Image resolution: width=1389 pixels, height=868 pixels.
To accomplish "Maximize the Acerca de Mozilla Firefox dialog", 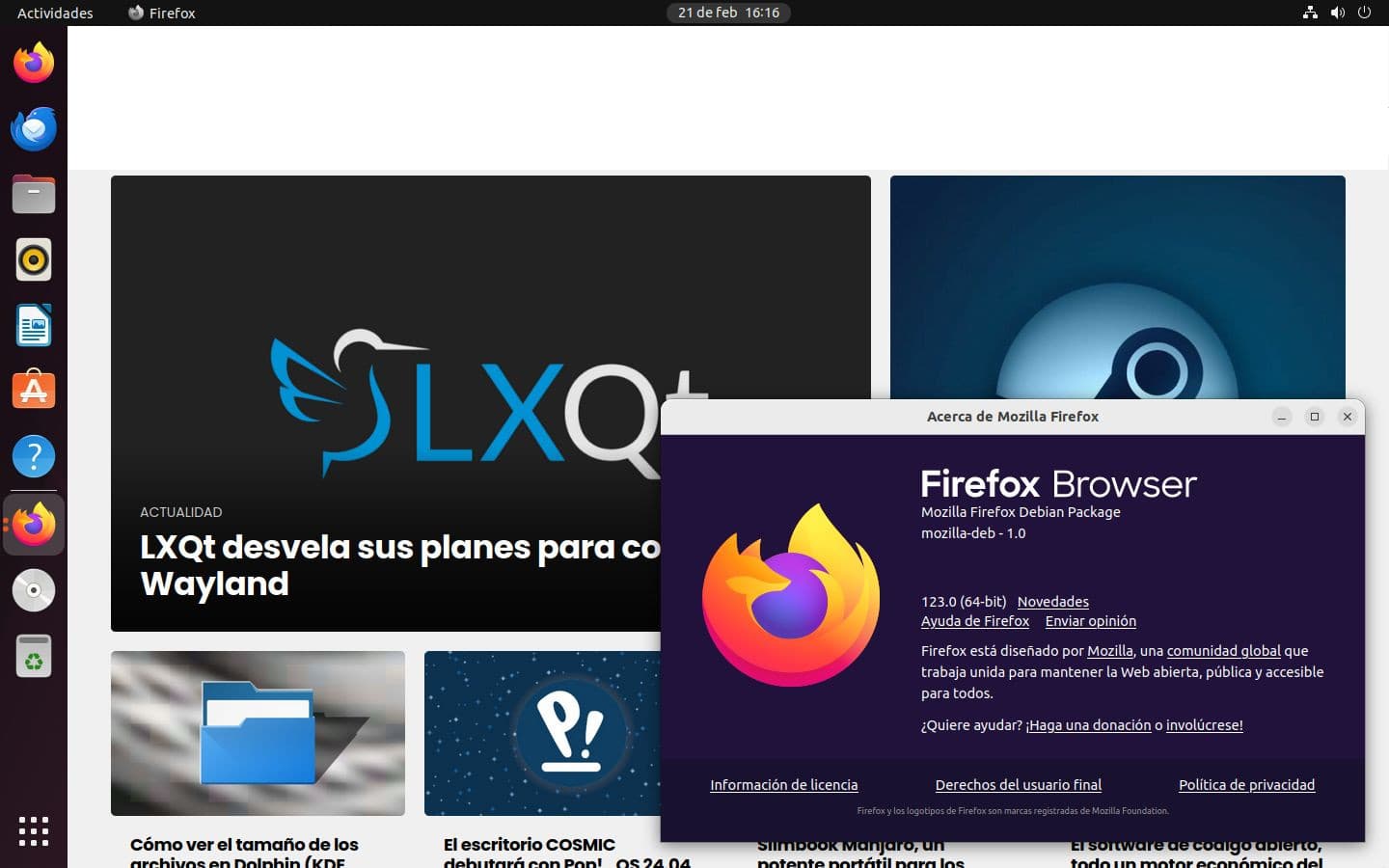I will [x=1314, y=417].
